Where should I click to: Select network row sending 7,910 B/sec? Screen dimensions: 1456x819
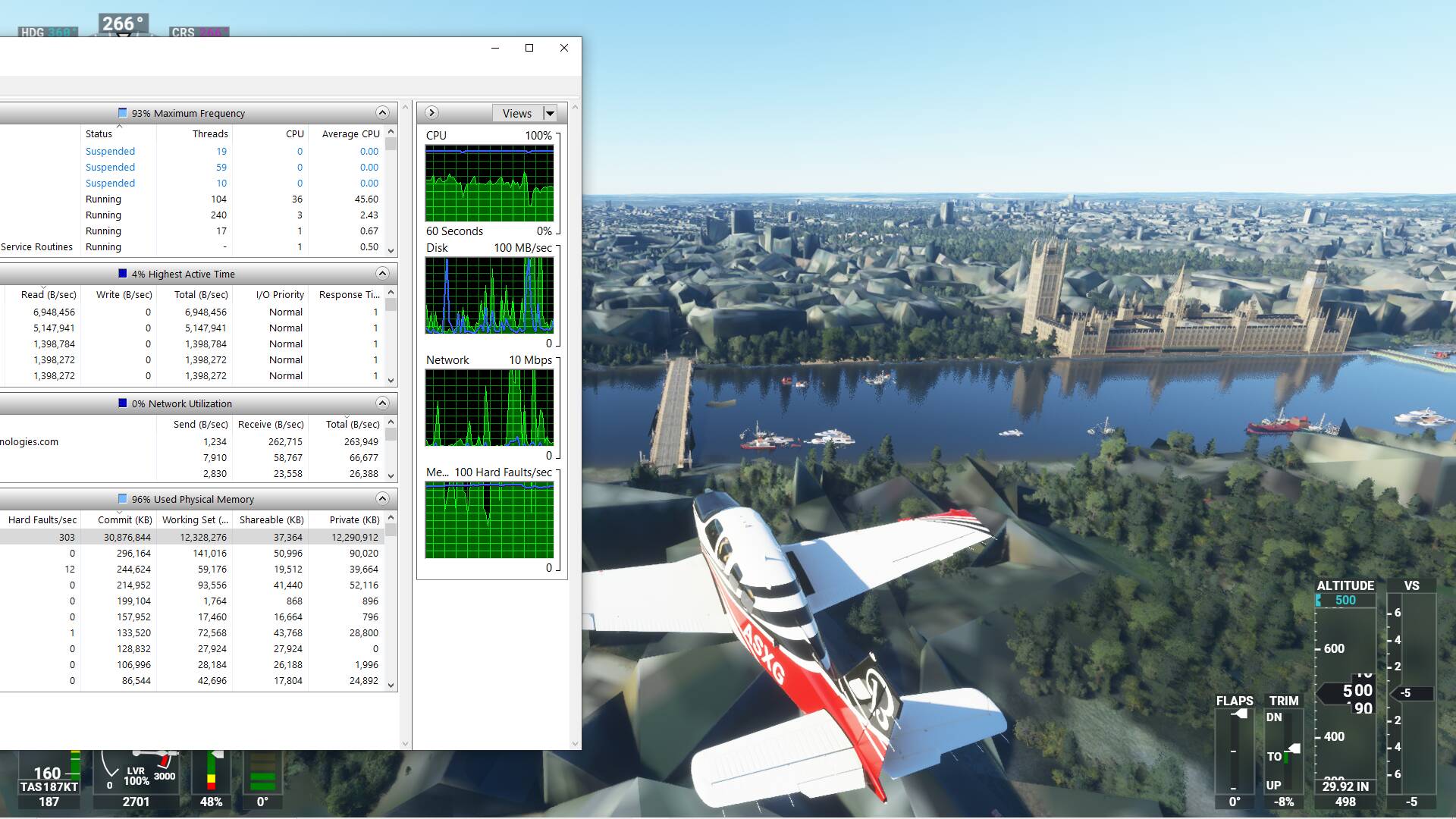(x=192, y=457)
